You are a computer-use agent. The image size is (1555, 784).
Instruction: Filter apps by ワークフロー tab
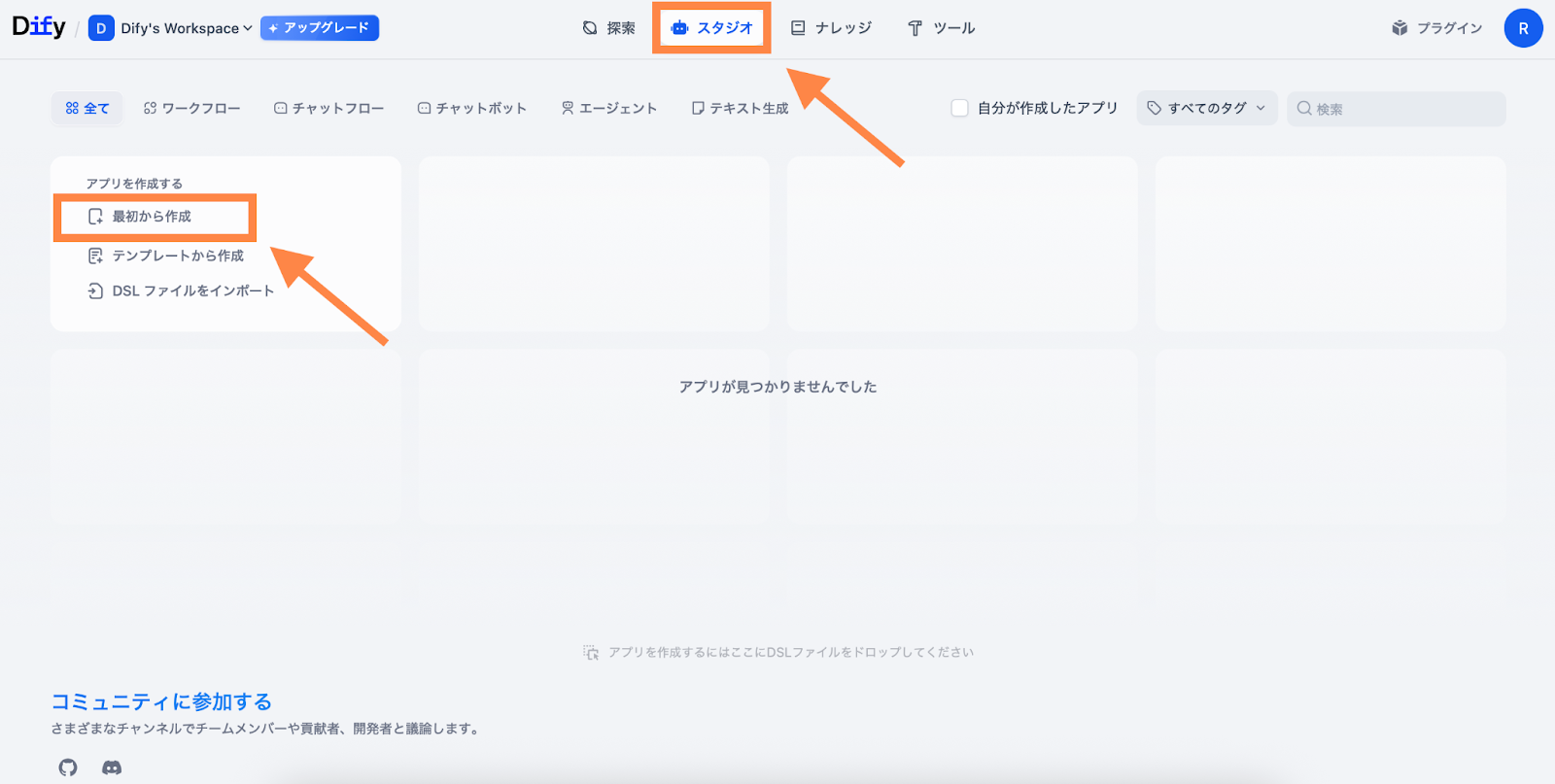pos(191,108)
